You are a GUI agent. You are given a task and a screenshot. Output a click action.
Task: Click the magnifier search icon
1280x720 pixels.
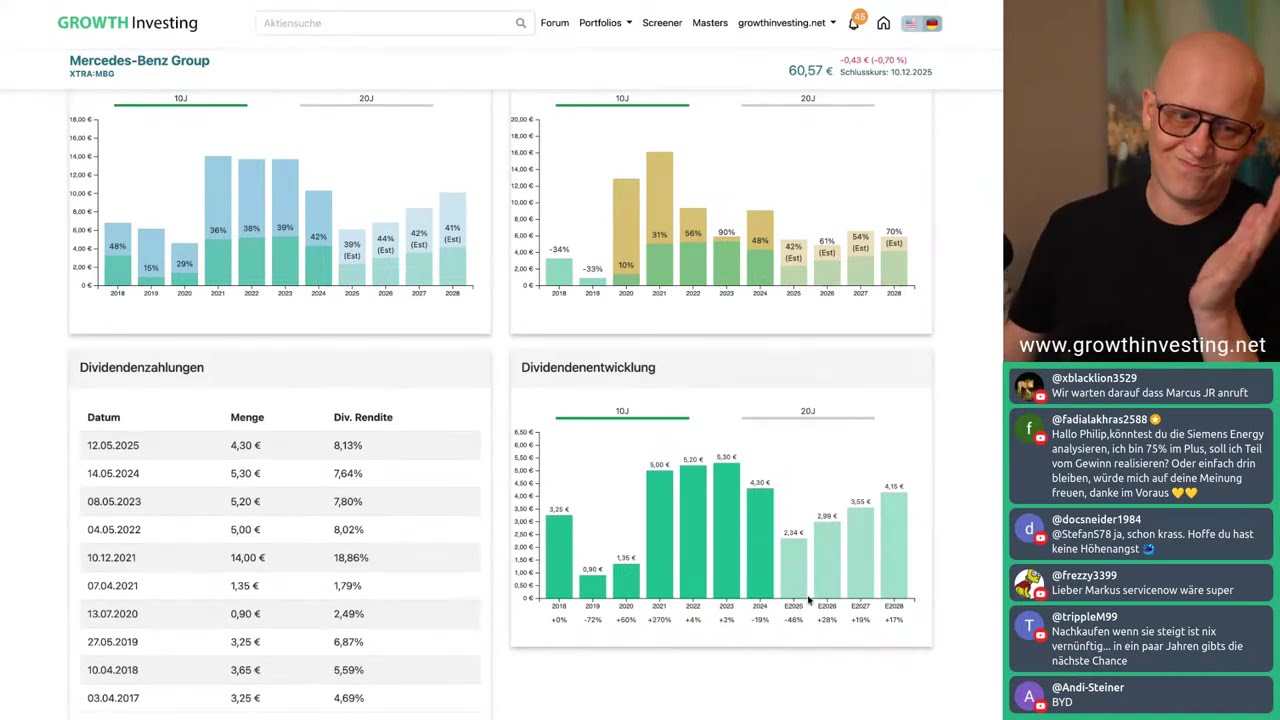[520, 23]
